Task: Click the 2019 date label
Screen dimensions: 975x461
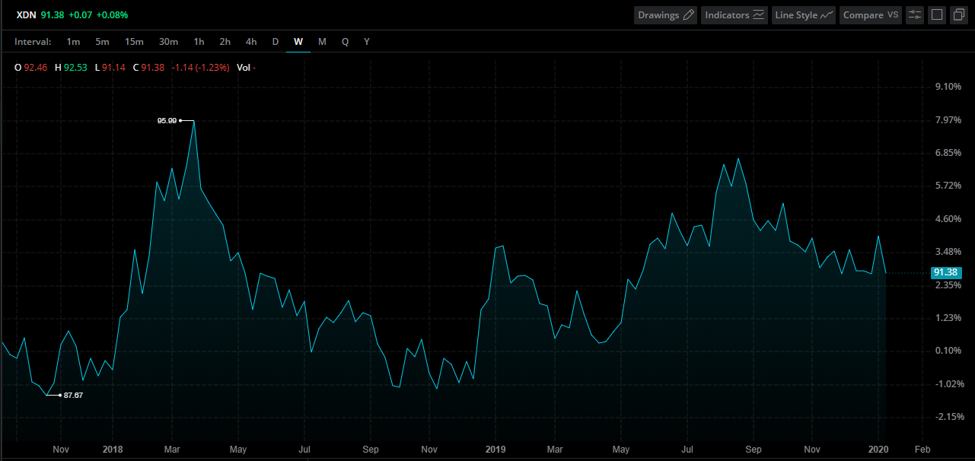Action: (495, 449)
